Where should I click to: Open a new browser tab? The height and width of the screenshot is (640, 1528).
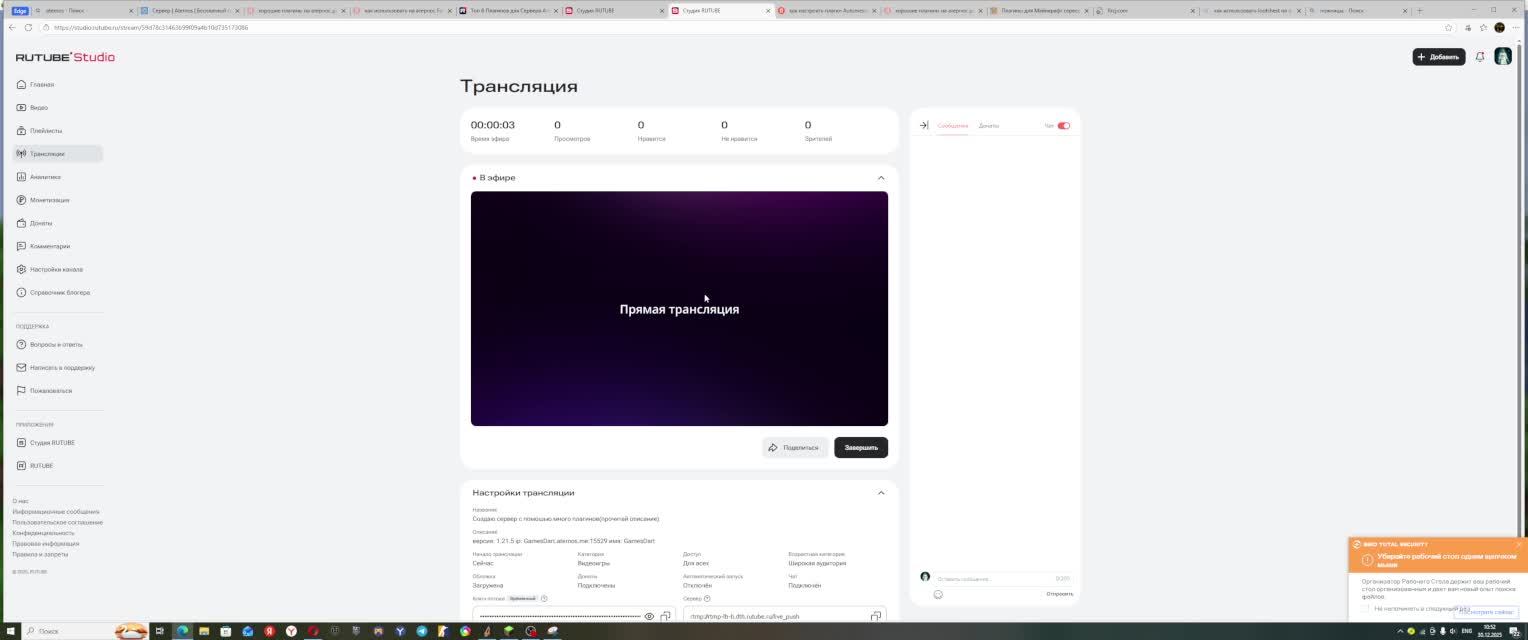[1419, 10]
